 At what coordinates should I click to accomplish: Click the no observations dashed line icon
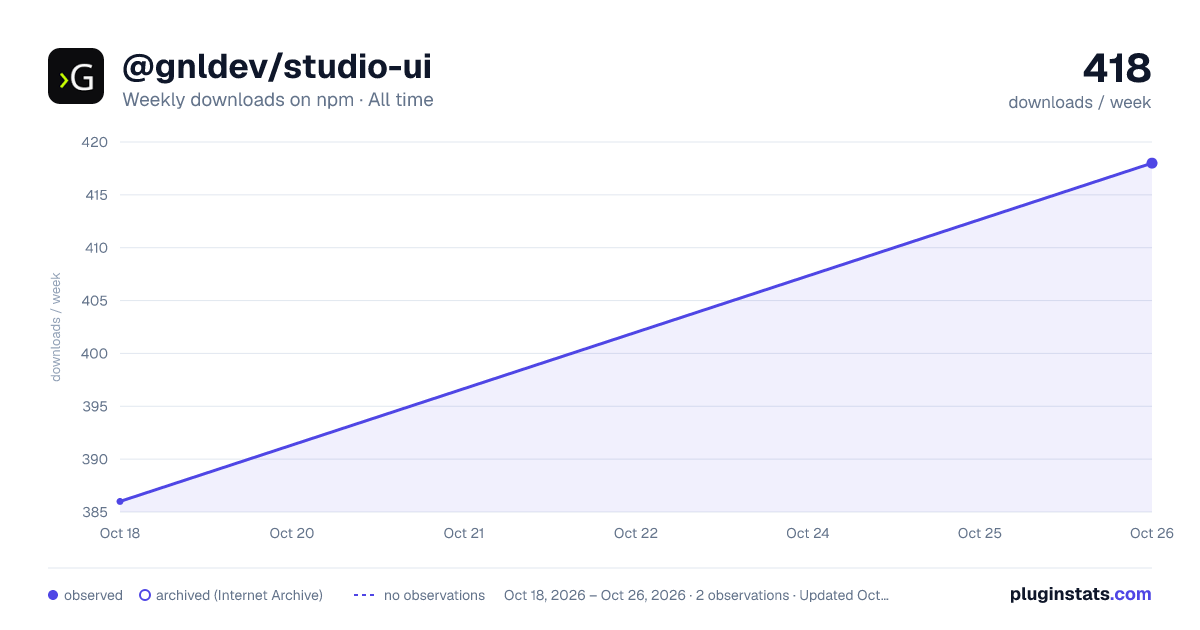[364, 595]
